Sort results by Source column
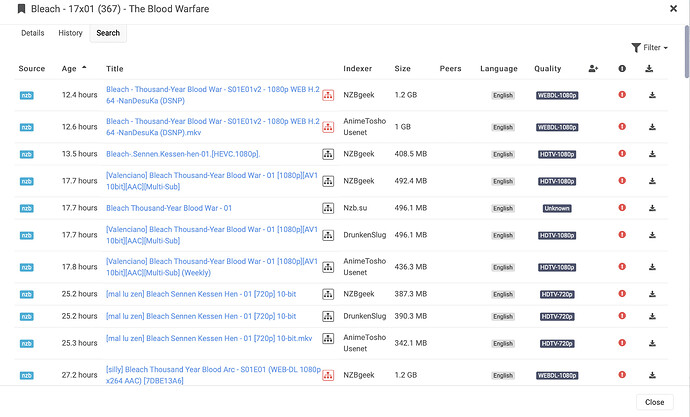This screenshot has height=417, width=690. [x=32, y=69]
